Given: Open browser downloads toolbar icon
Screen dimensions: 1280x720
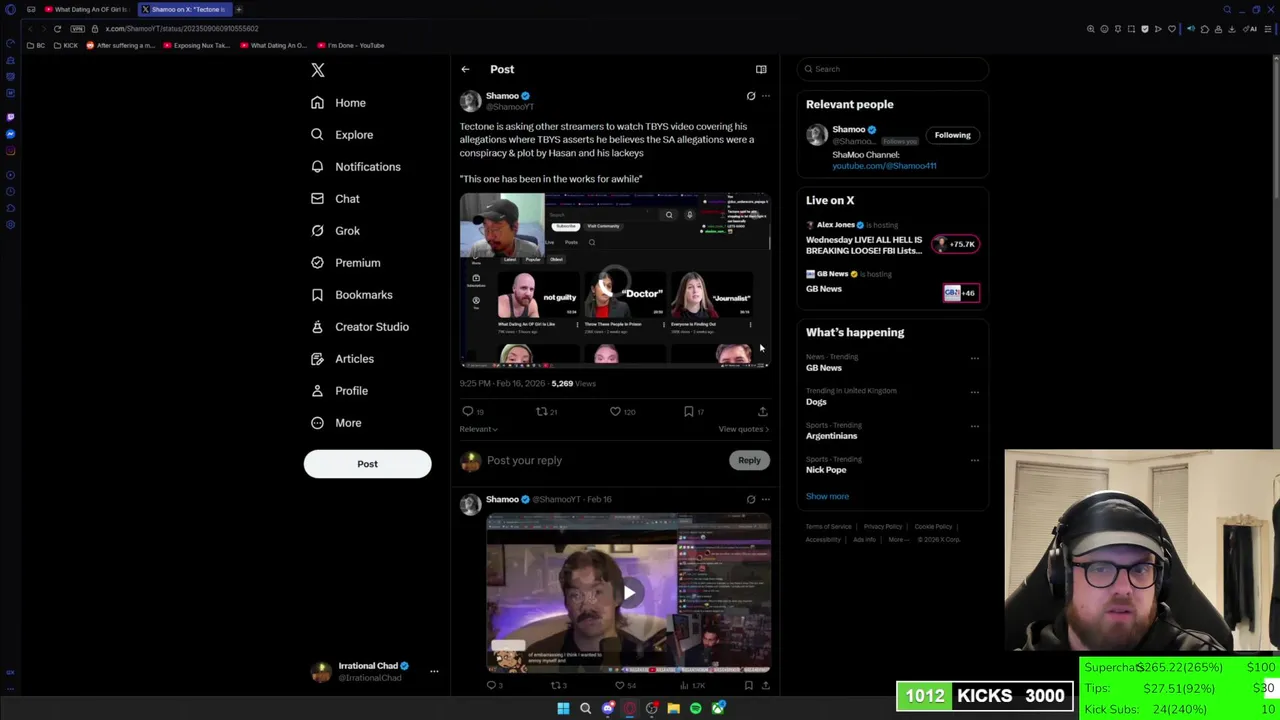Looking at the screenshot, I should coord(1232,29).
